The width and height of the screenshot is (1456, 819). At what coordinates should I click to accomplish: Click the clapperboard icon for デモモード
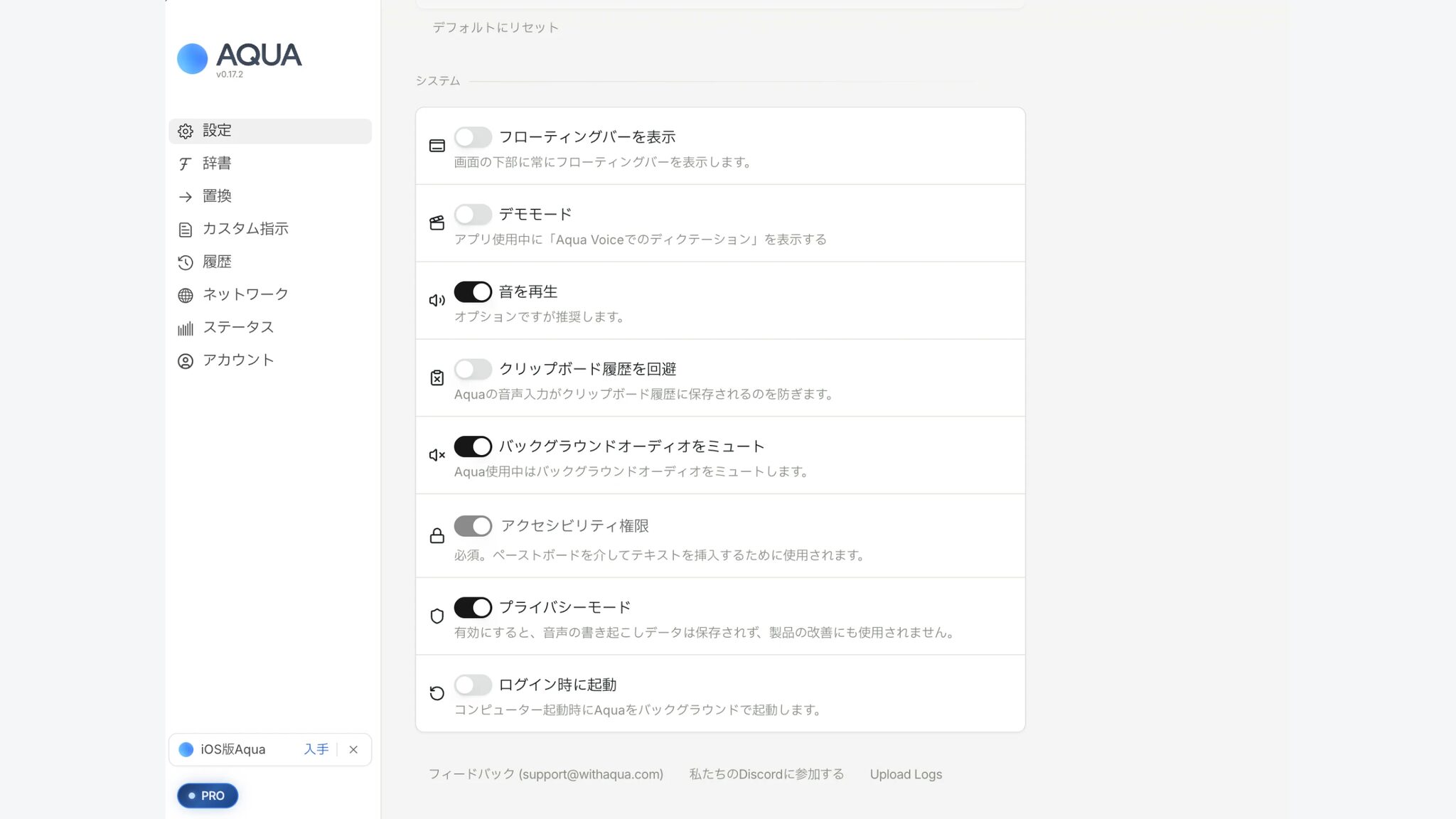(x=437, y=223)
